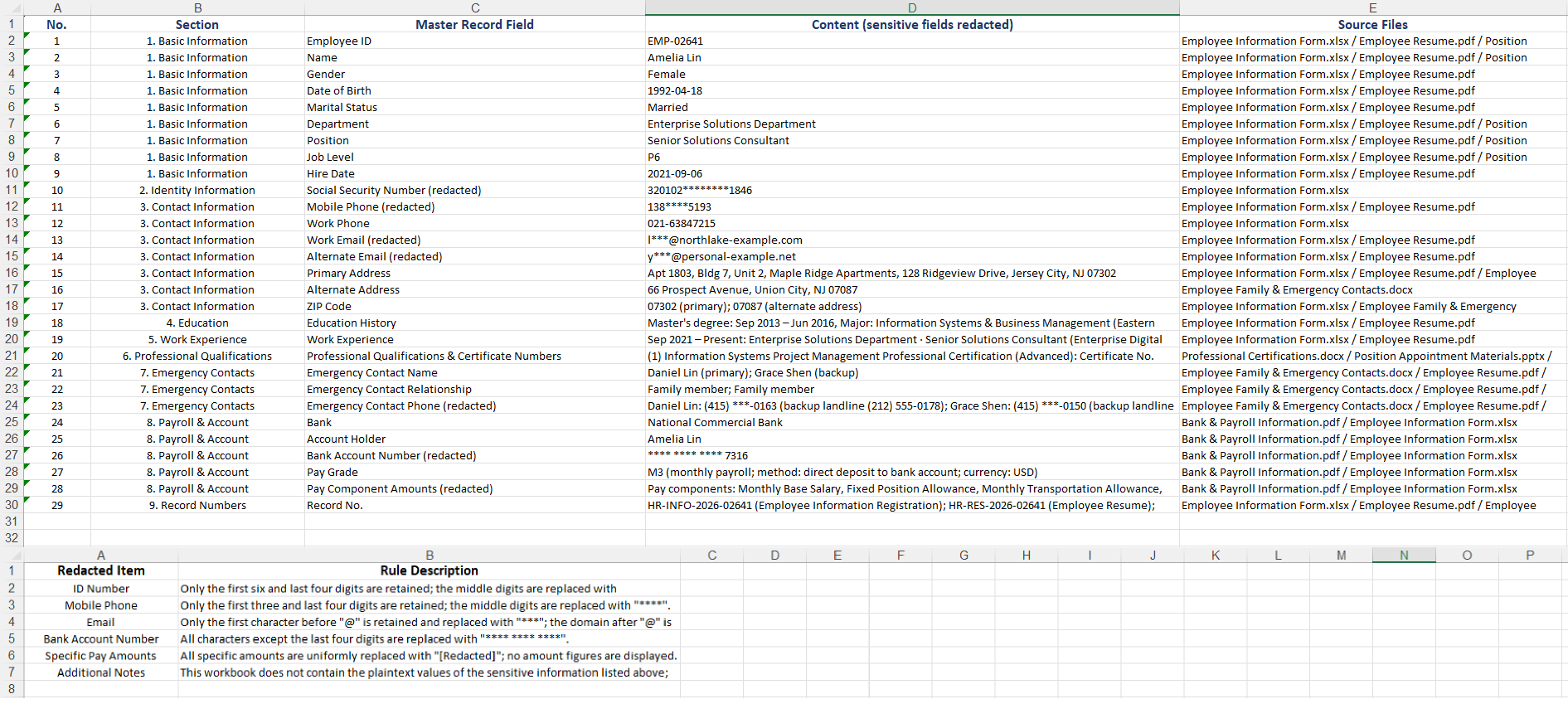Click the 'Rule Description' header cell
Image resolution: width=1568 pixels, height=728 pixels.
tap(430, 570)
